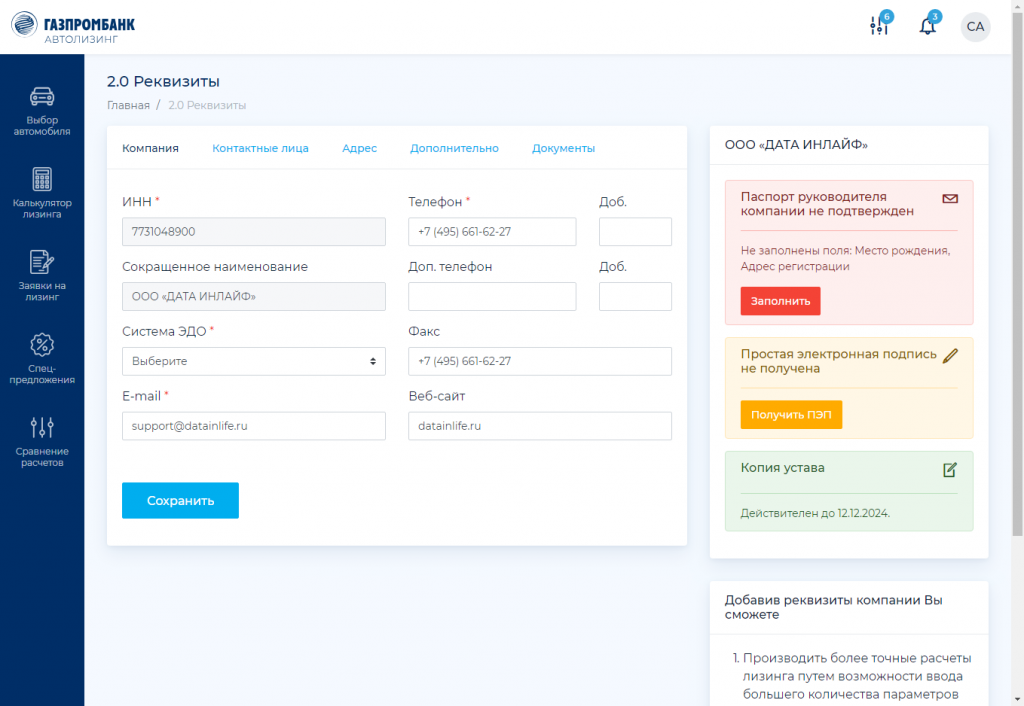Select the Компания tab

pos(150,148)
